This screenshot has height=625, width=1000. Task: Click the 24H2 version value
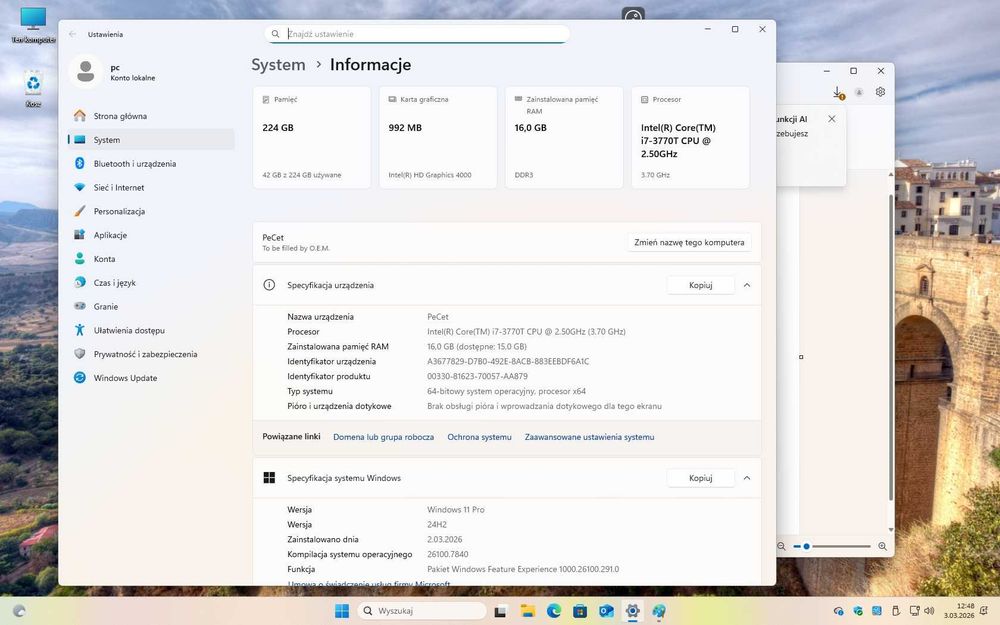(x=437, y=524)
